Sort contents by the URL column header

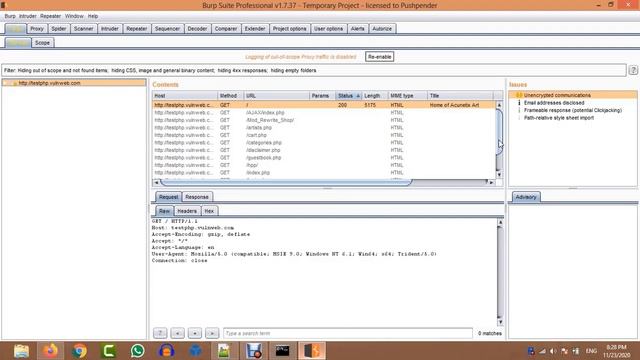(276, 96)
